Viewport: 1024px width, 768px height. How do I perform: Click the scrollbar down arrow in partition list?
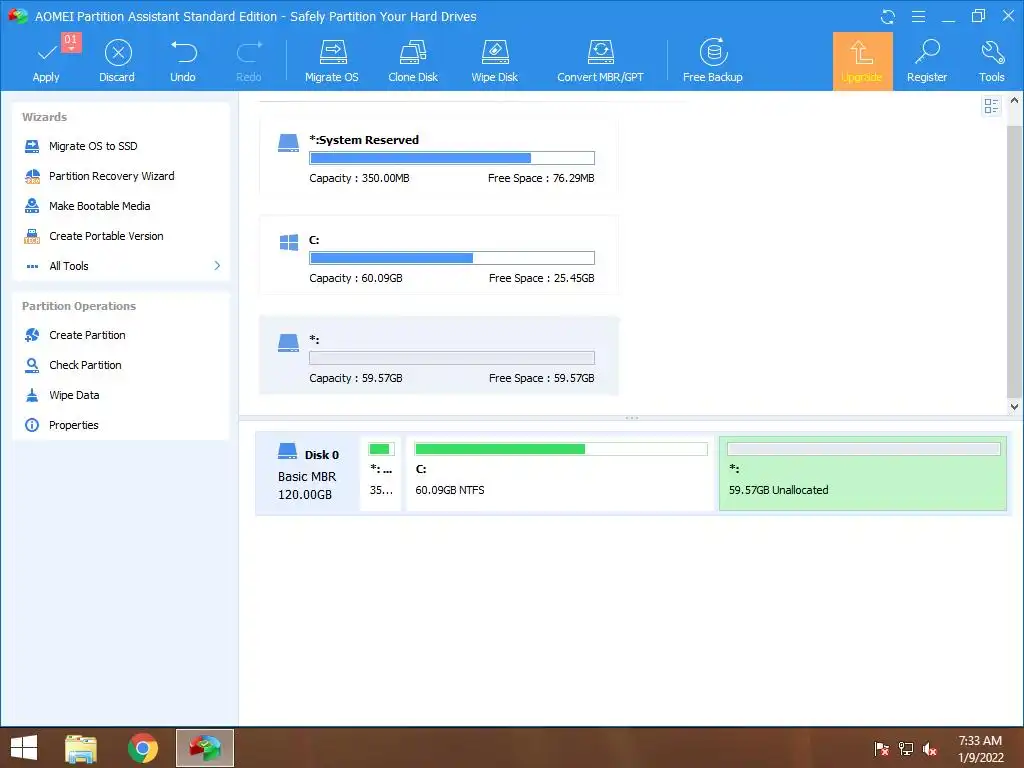coord(1014,406)
